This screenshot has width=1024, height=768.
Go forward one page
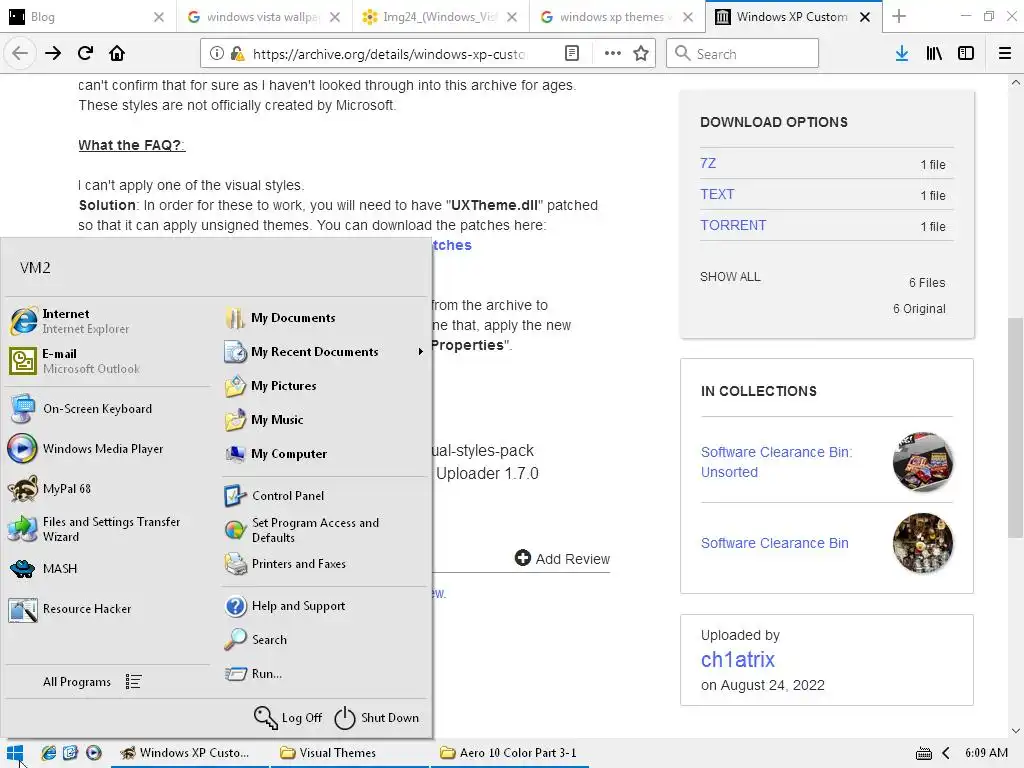click(53, 54)
